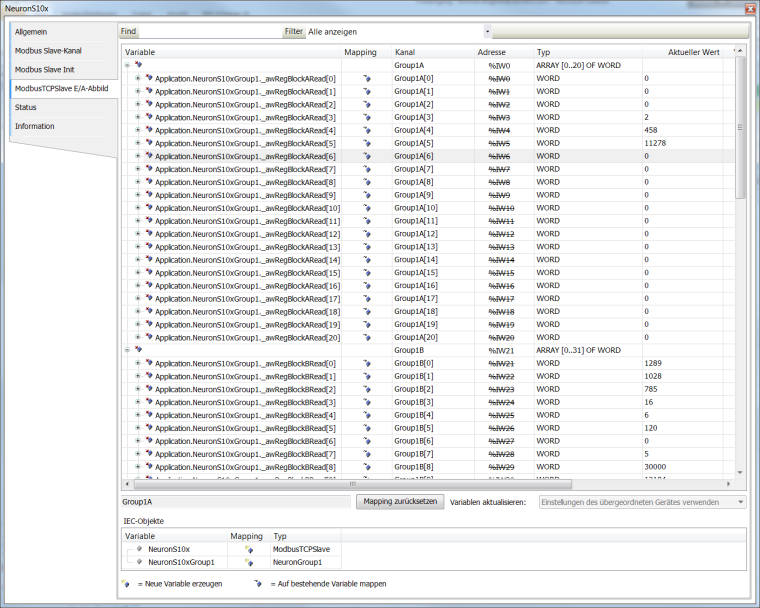Viewport: 760px width, 608px height.
Task: Collapse the Group1A array root node
Action: pos(127,65)
